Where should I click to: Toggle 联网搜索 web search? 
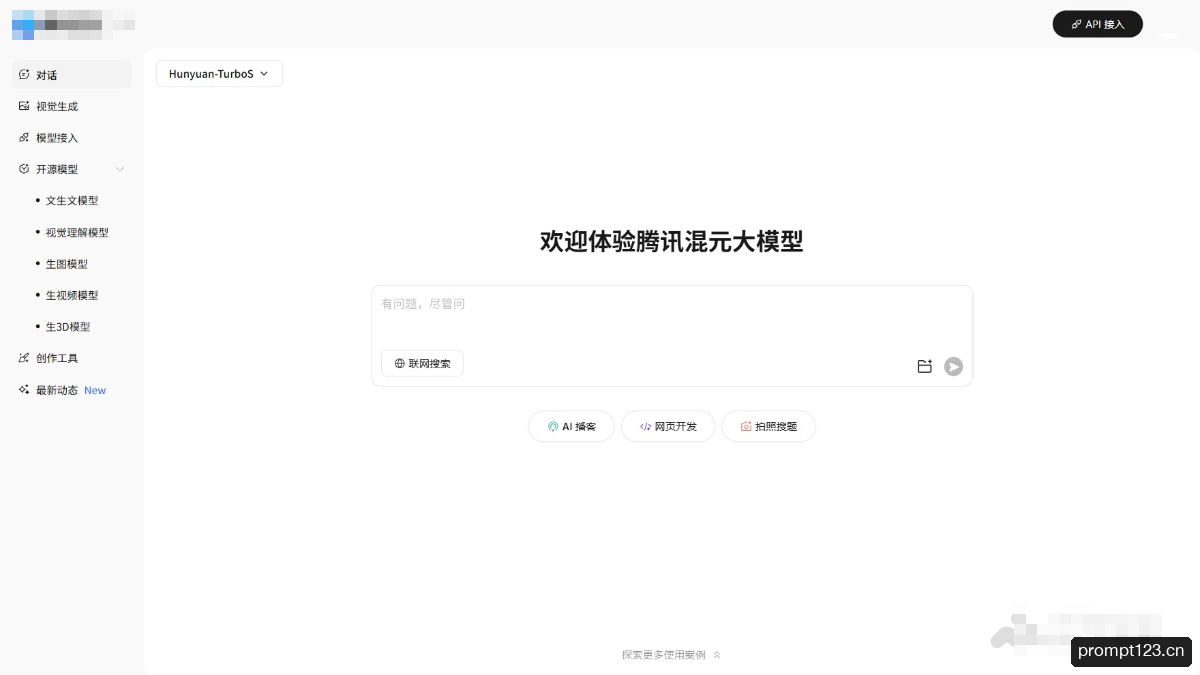(x=422, y=364)
